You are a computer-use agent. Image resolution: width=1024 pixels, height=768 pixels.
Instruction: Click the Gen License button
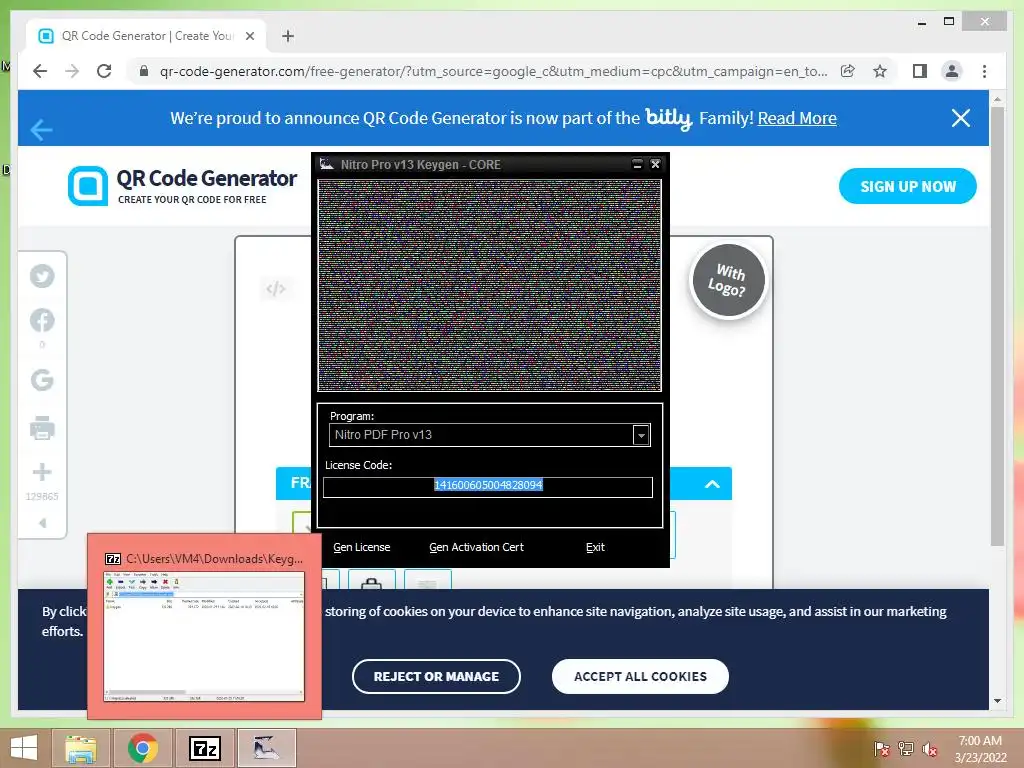361,547
